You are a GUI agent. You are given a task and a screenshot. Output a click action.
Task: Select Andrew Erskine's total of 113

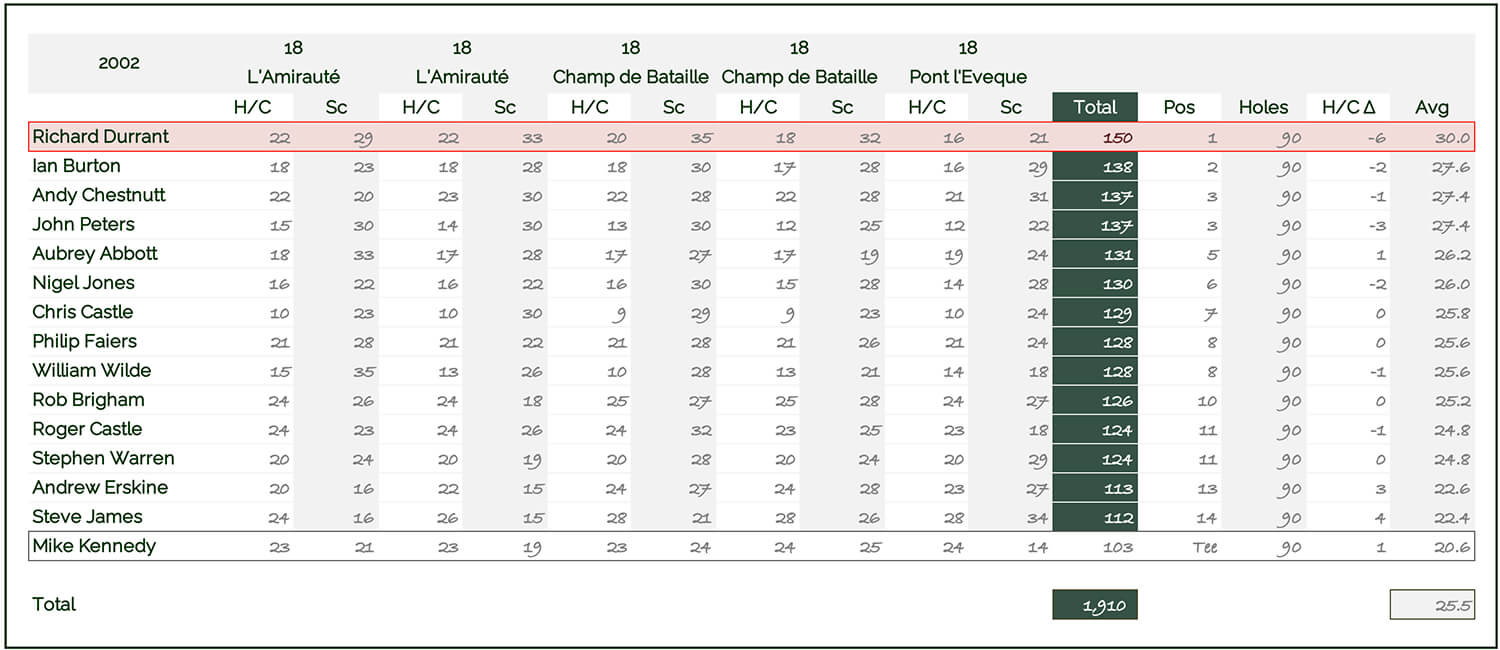point(1095,488)
